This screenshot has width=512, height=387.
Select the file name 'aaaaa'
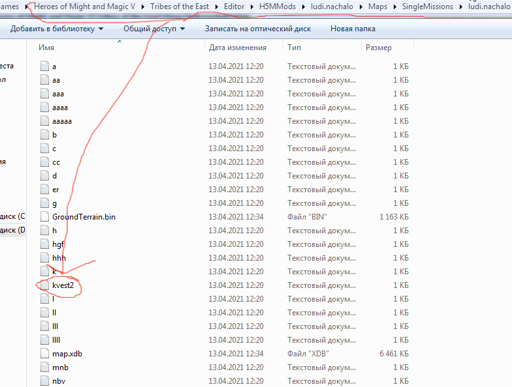(62, 121)
